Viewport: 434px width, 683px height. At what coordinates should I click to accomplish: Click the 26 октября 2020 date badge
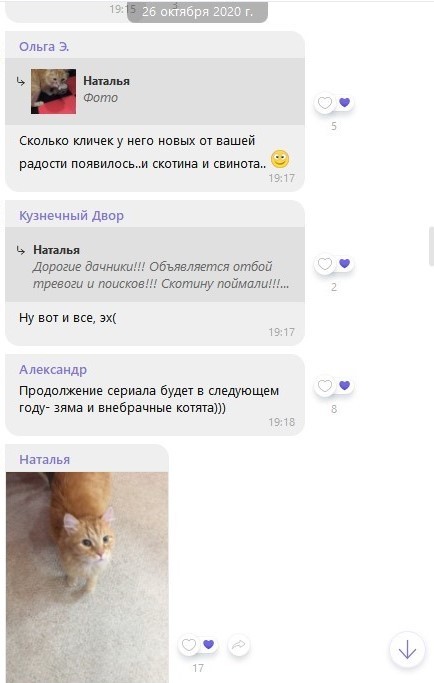tap(197, 12)
